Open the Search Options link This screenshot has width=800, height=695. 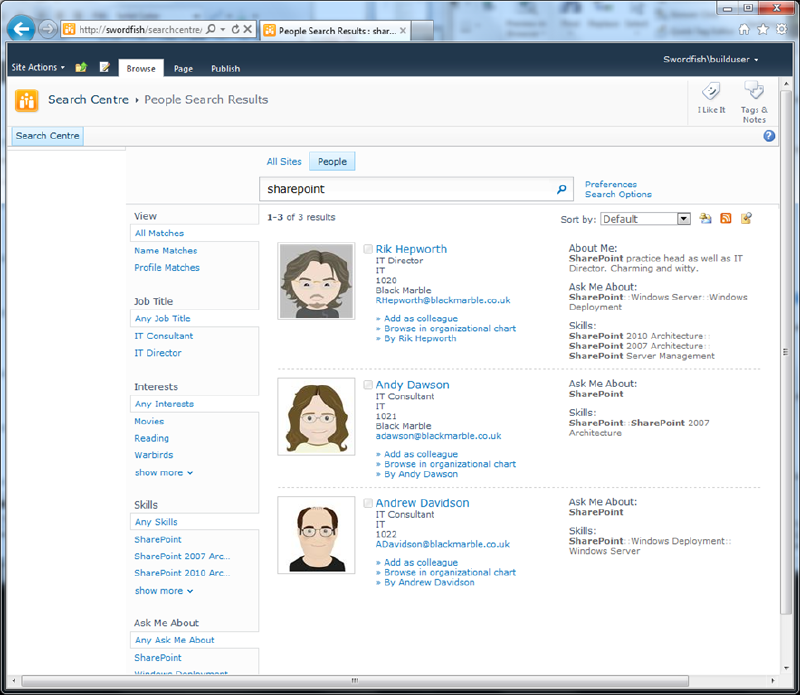[x=618, y=194]
